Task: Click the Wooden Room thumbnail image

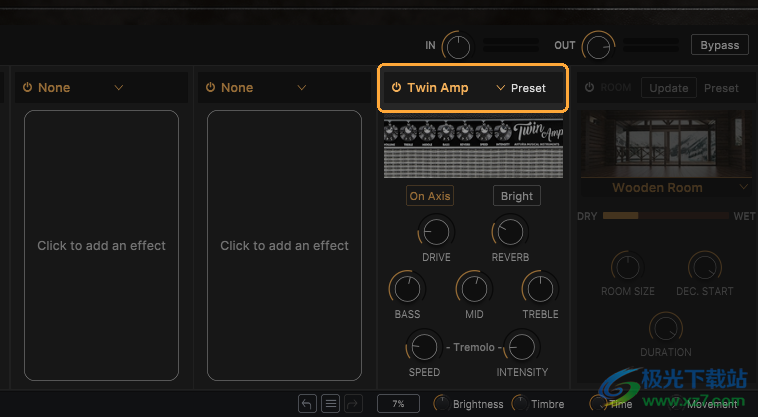Action: [666, 144]
